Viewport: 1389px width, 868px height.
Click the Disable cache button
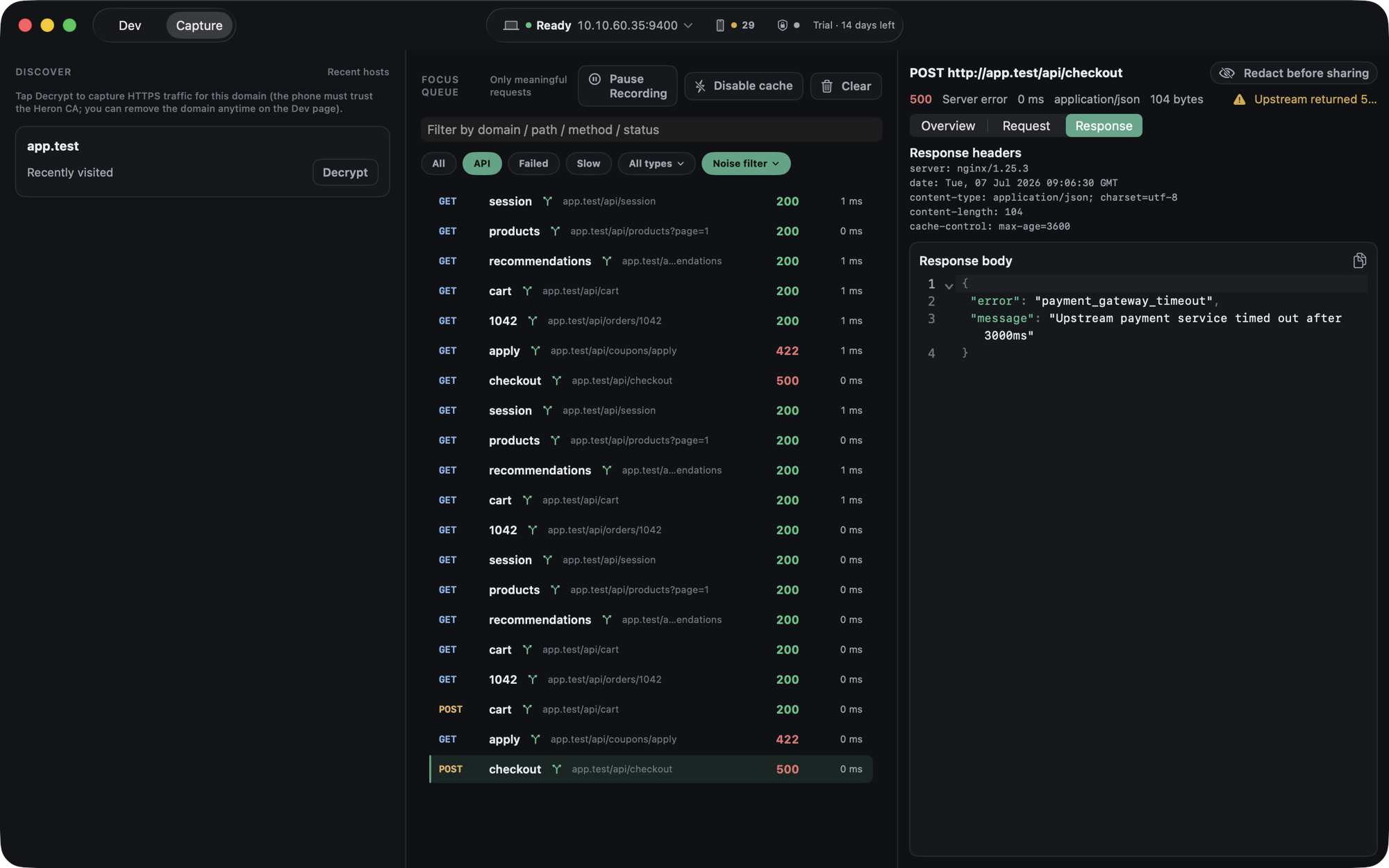[744, 86]
